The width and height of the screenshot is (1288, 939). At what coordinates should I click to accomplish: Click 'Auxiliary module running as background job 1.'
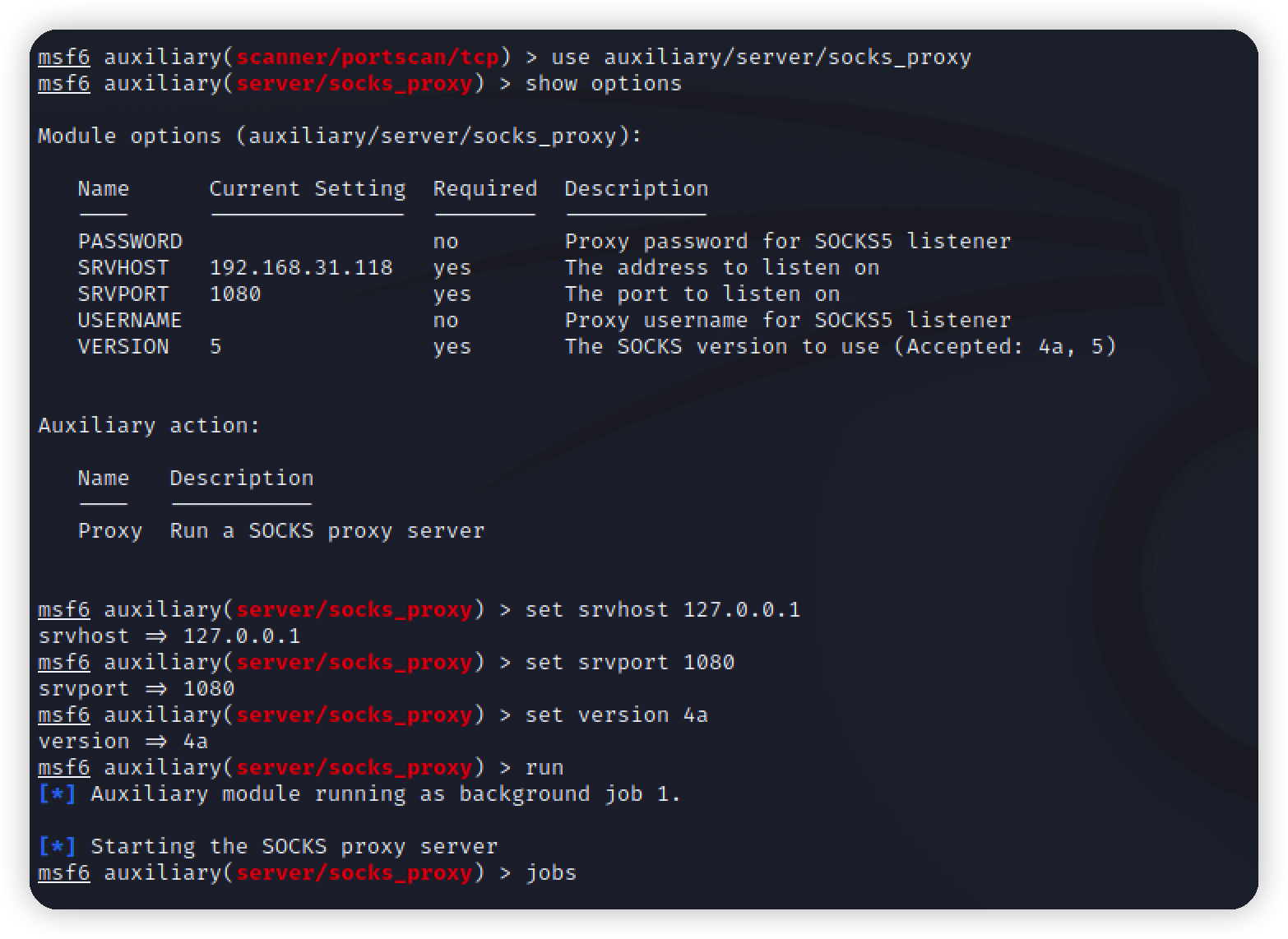pos(387,794)
